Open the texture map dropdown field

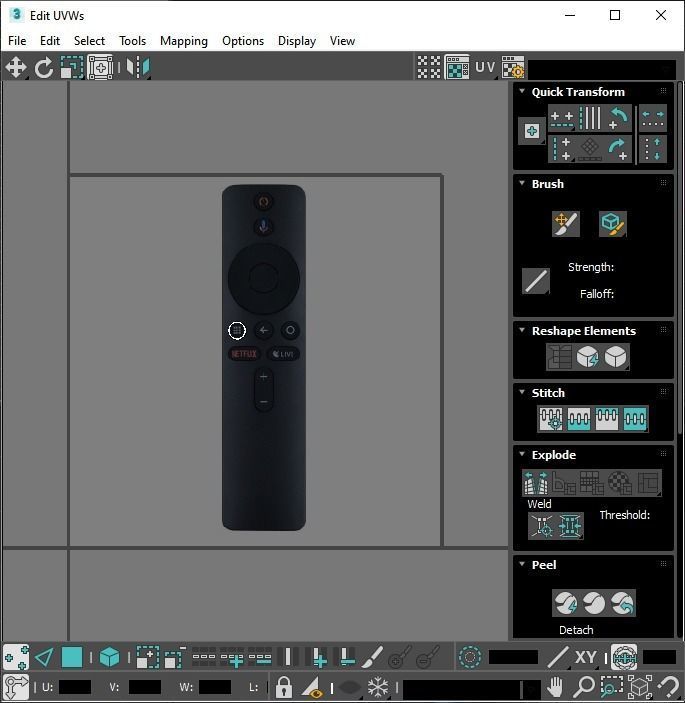[602, 69]
